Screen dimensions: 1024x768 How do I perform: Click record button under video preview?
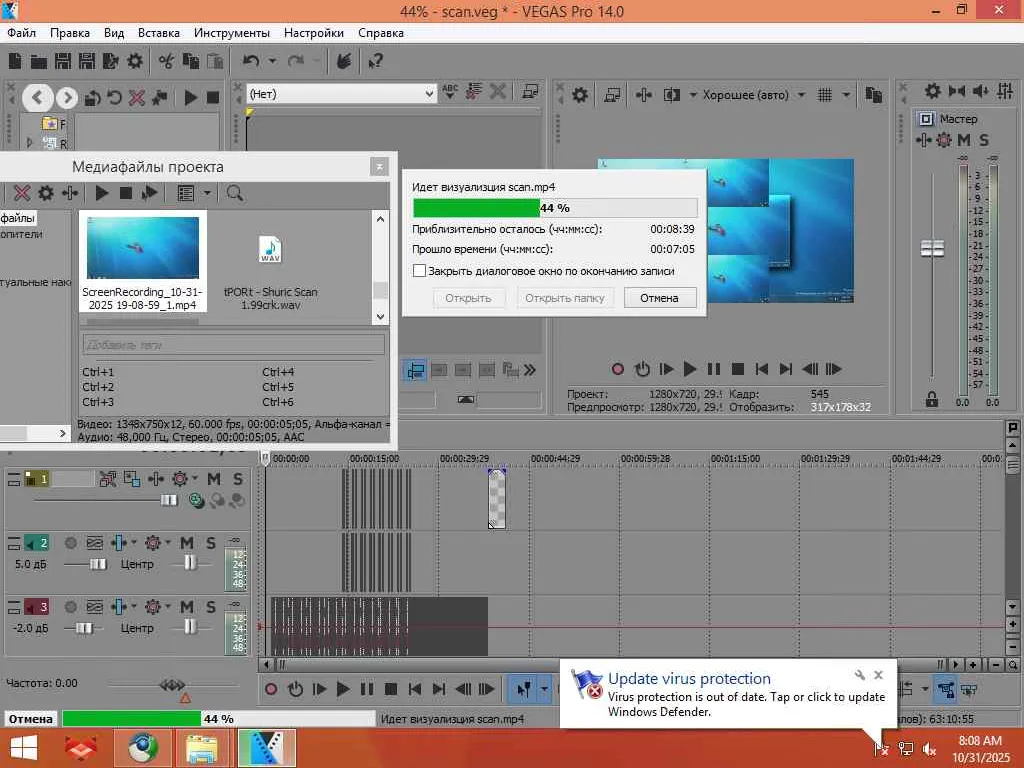(x=617, y=370)
